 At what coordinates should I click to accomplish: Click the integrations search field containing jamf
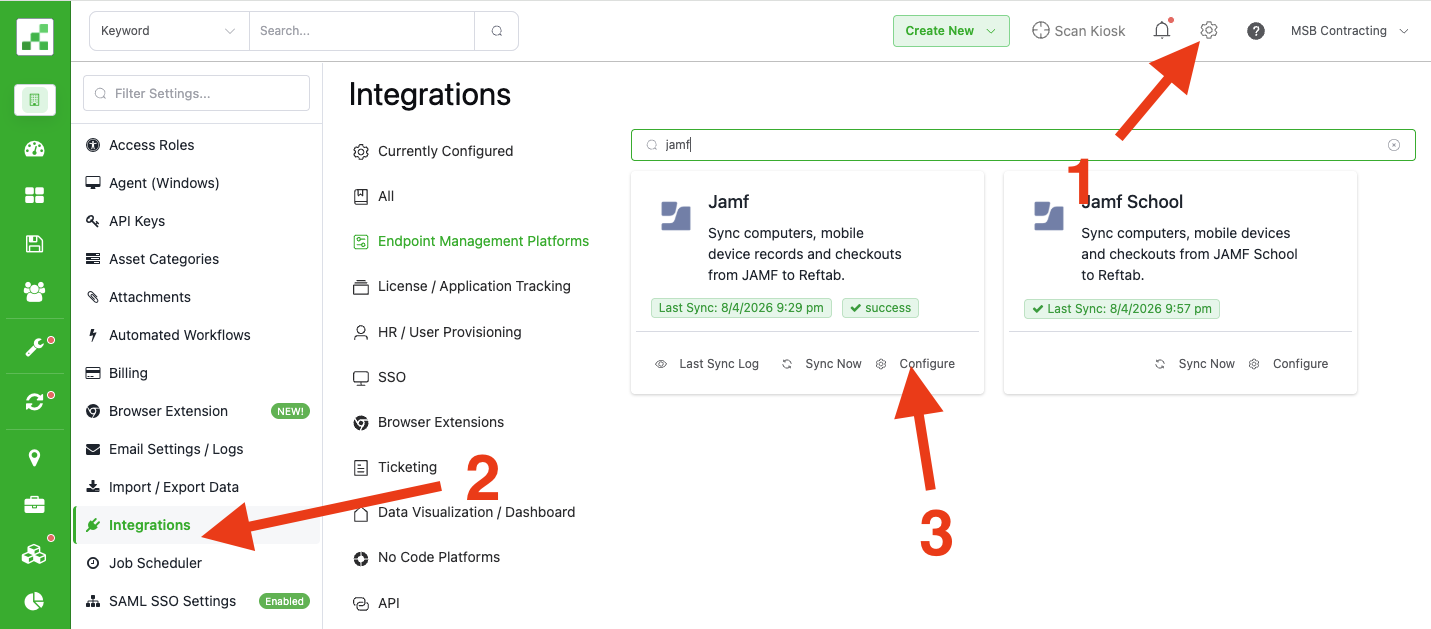pos(1023,145)
